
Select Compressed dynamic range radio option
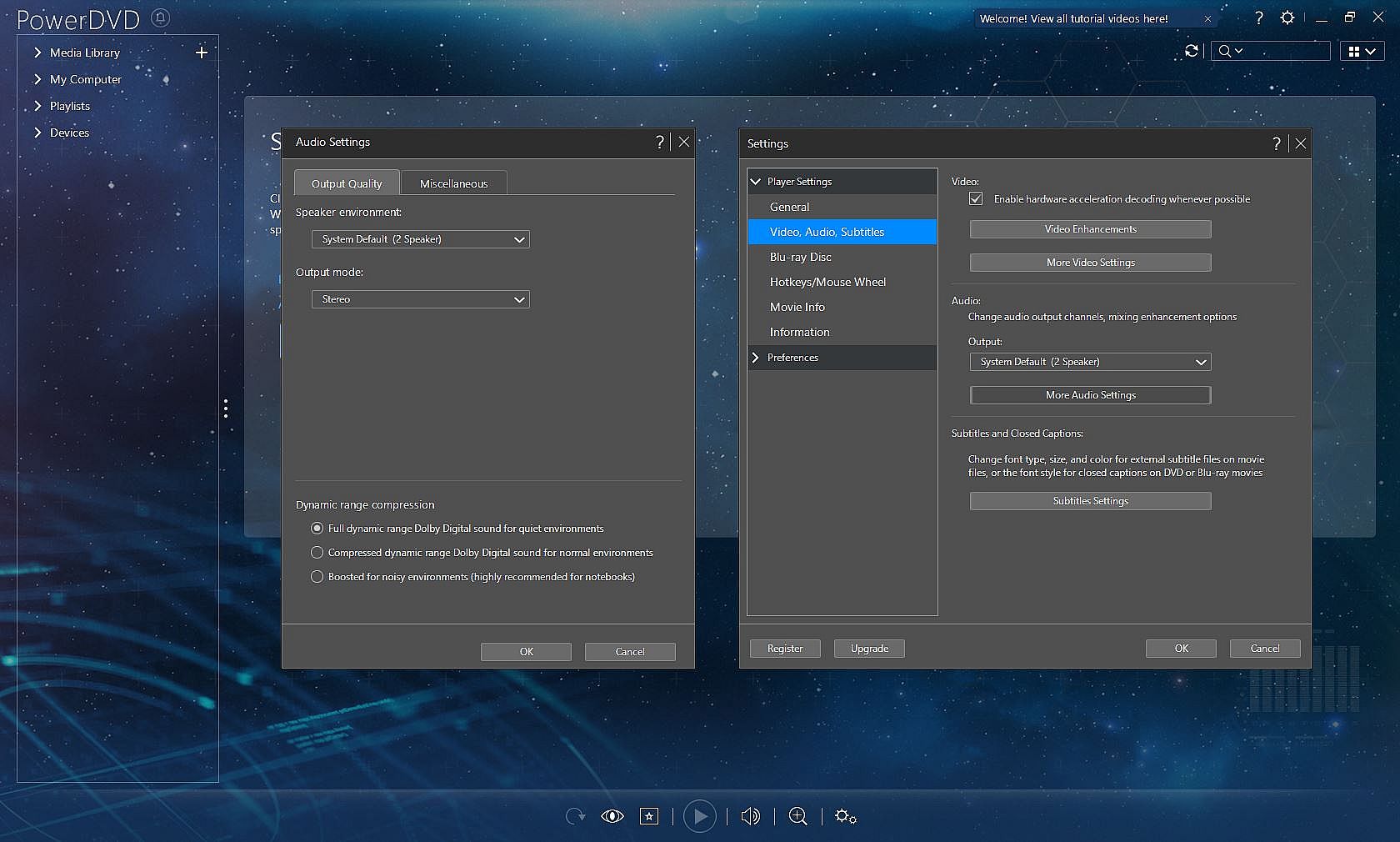point(317,553)
